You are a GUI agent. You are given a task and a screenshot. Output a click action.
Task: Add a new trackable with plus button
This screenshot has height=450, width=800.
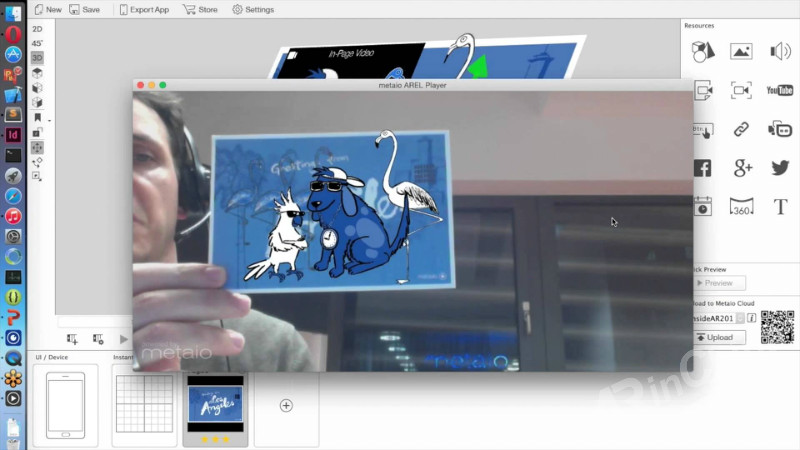[286, 406]
